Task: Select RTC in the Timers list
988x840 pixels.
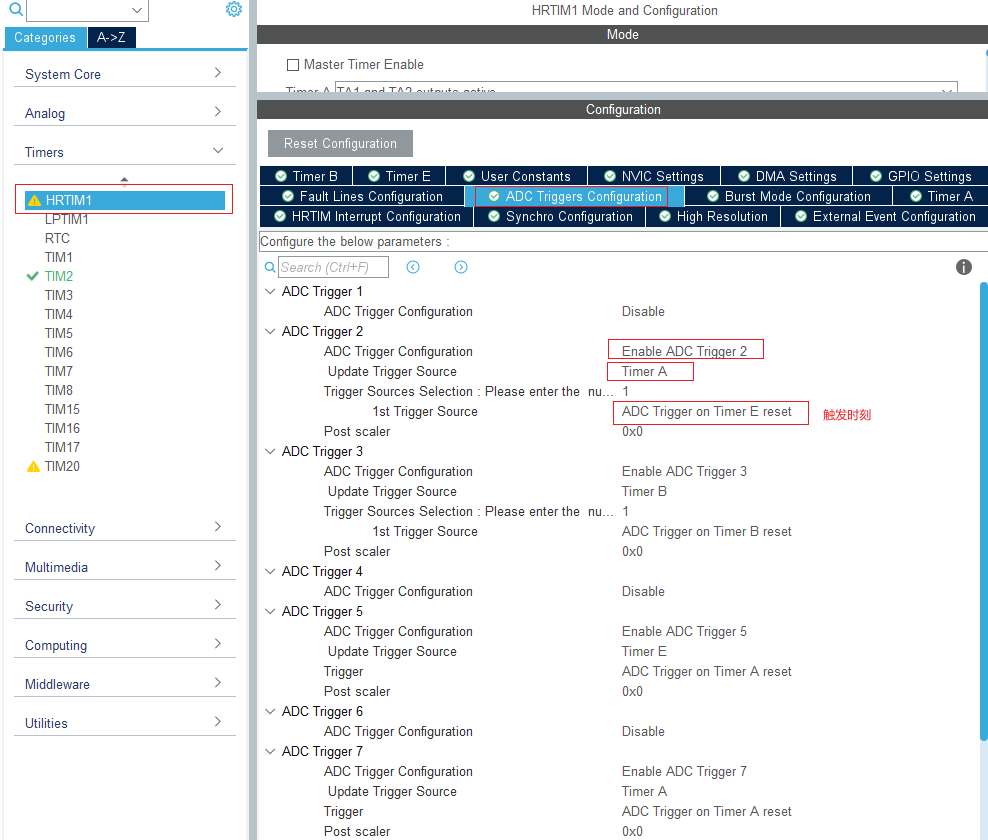Action: pos(57,238)
